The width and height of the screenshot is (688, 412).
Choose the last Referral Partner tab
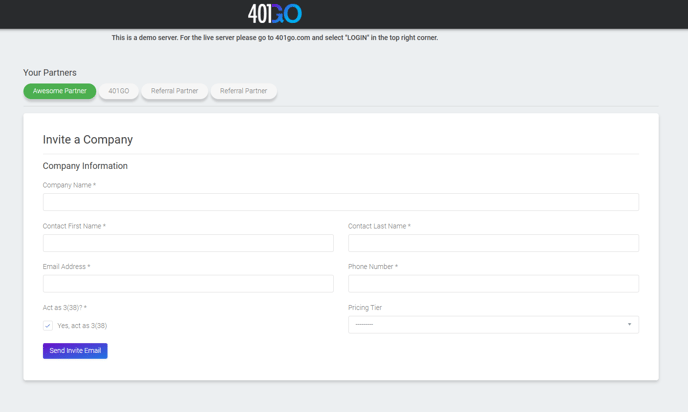[x=243, y=91]
